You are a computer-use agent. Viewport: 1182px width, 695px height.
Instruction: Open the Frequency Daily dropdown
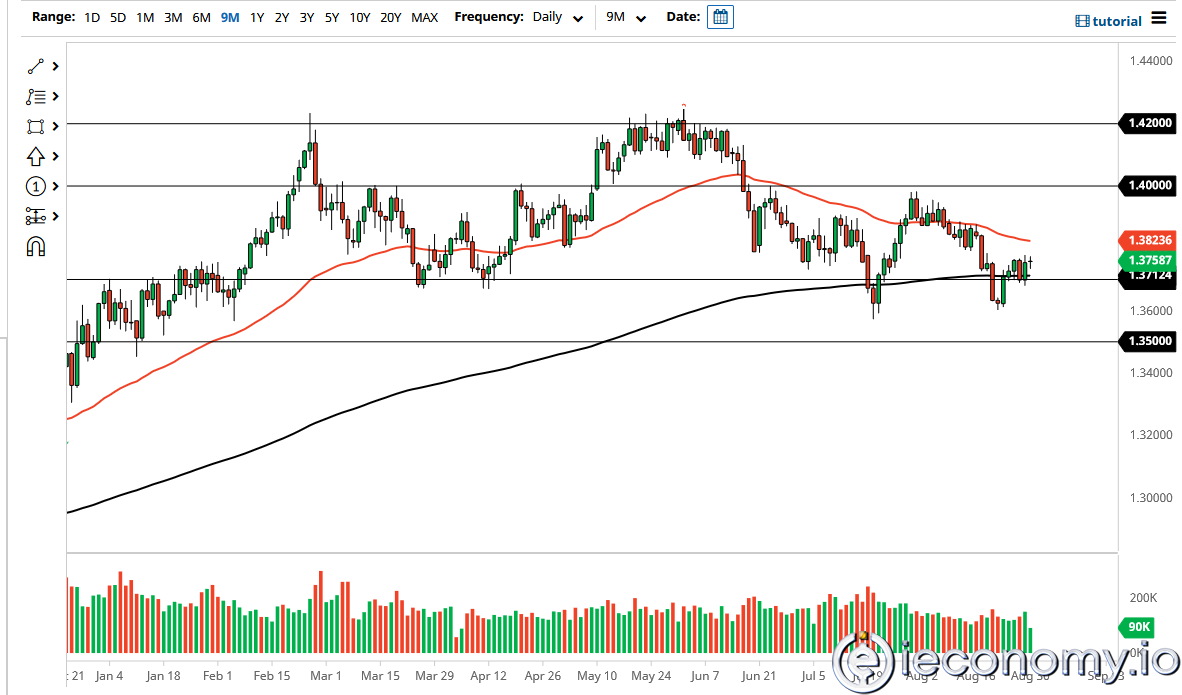click(x=556, y=16)
